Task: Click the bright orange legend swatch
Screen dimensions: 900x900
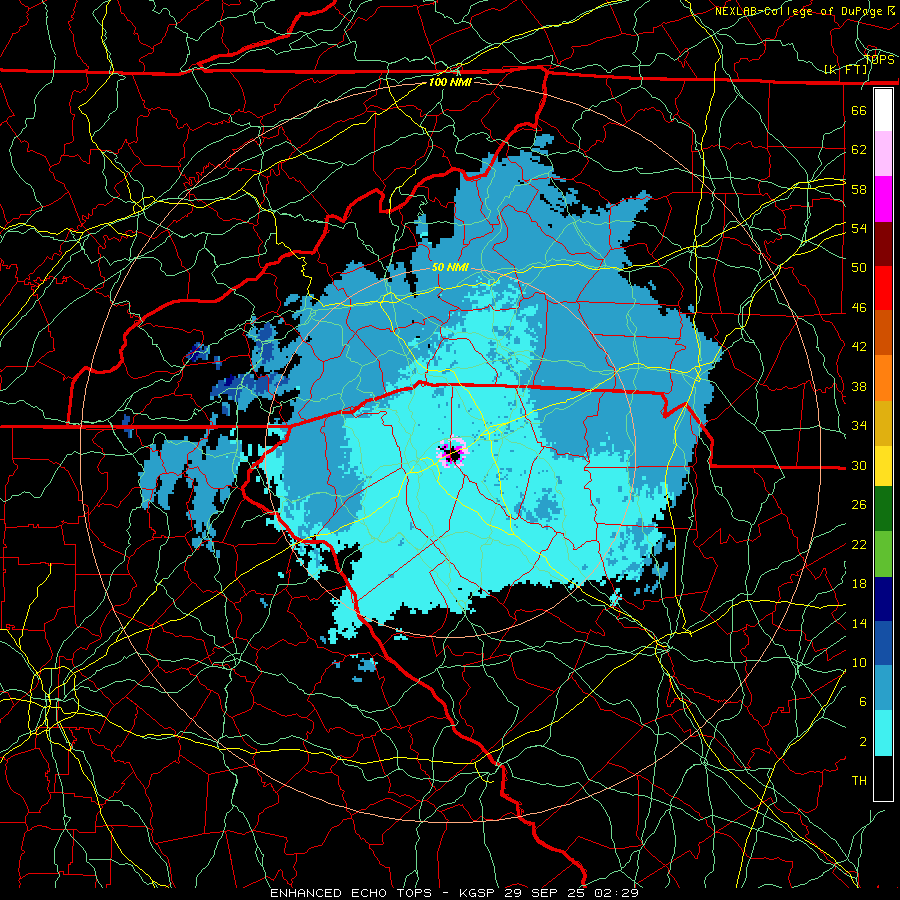Action: point(883,378)
